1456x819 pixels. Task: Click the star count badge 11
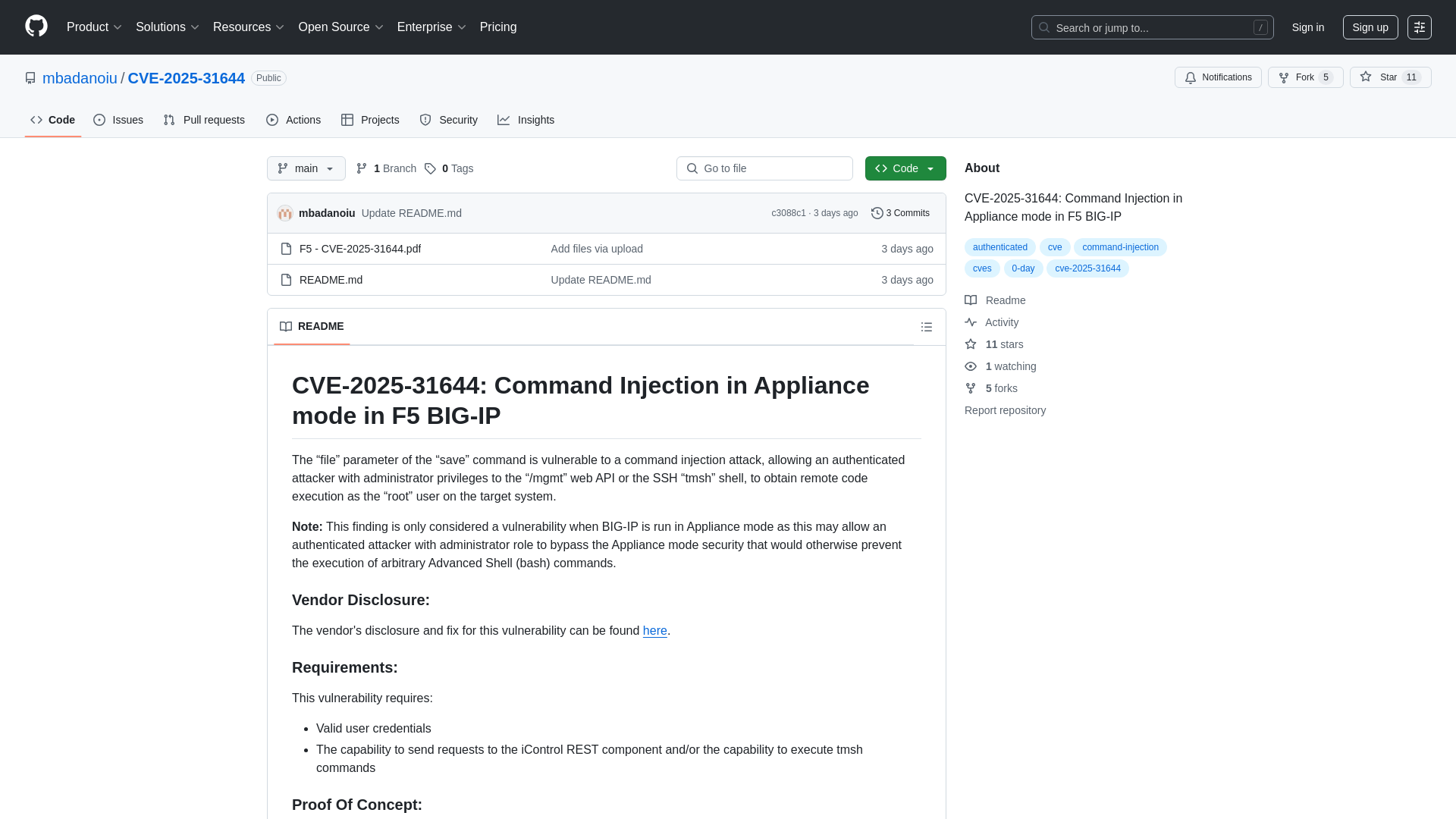point(1411,77)
